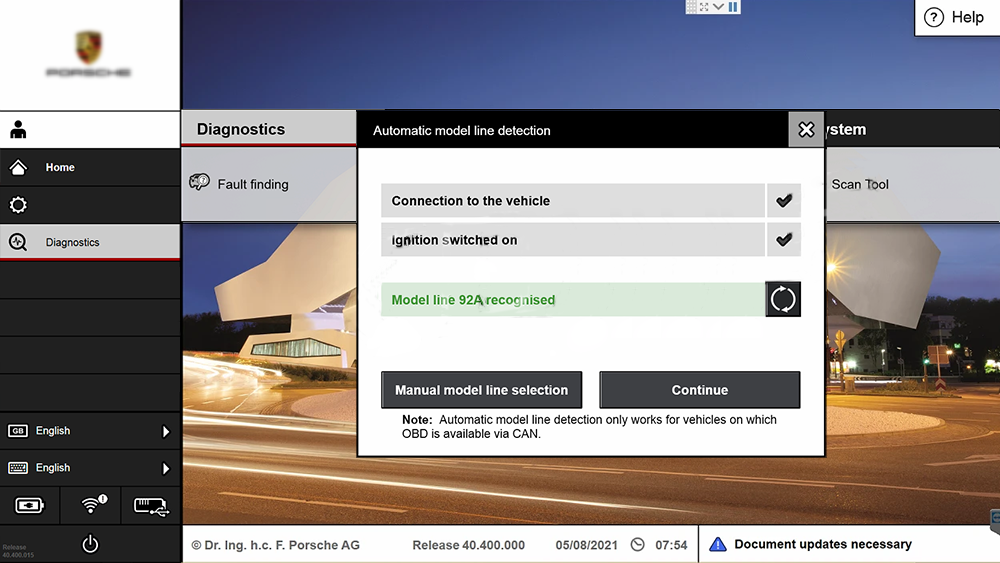Click the Release 40.400.000 text
1000x563 pixels.
pyautogui.click(x=468, y=545)
